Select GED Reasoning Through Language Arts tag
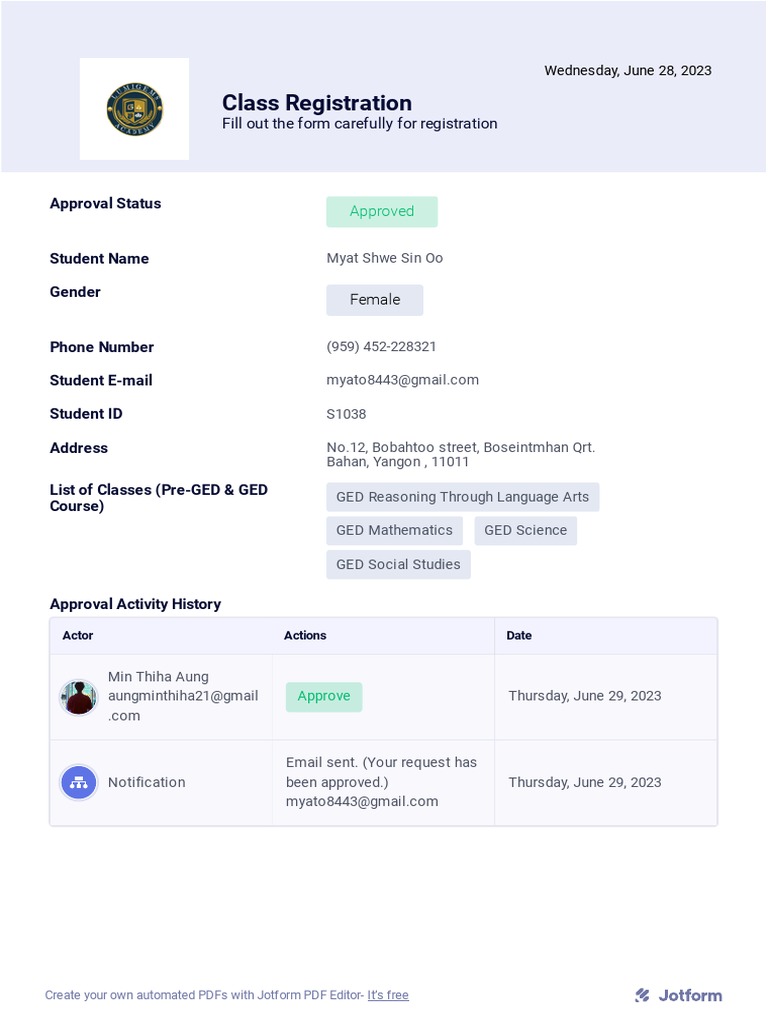 coord(463,497)
